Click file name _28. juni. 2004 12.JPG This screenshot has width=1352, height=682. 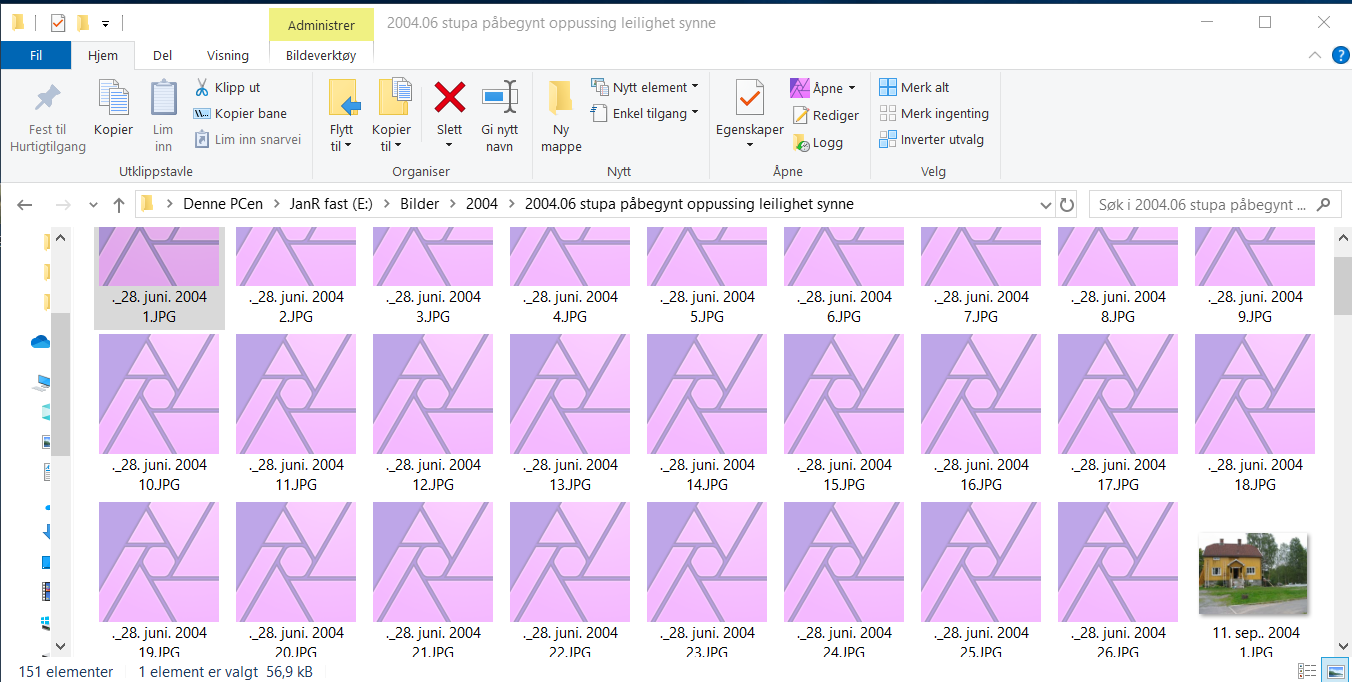pos(433,474)
